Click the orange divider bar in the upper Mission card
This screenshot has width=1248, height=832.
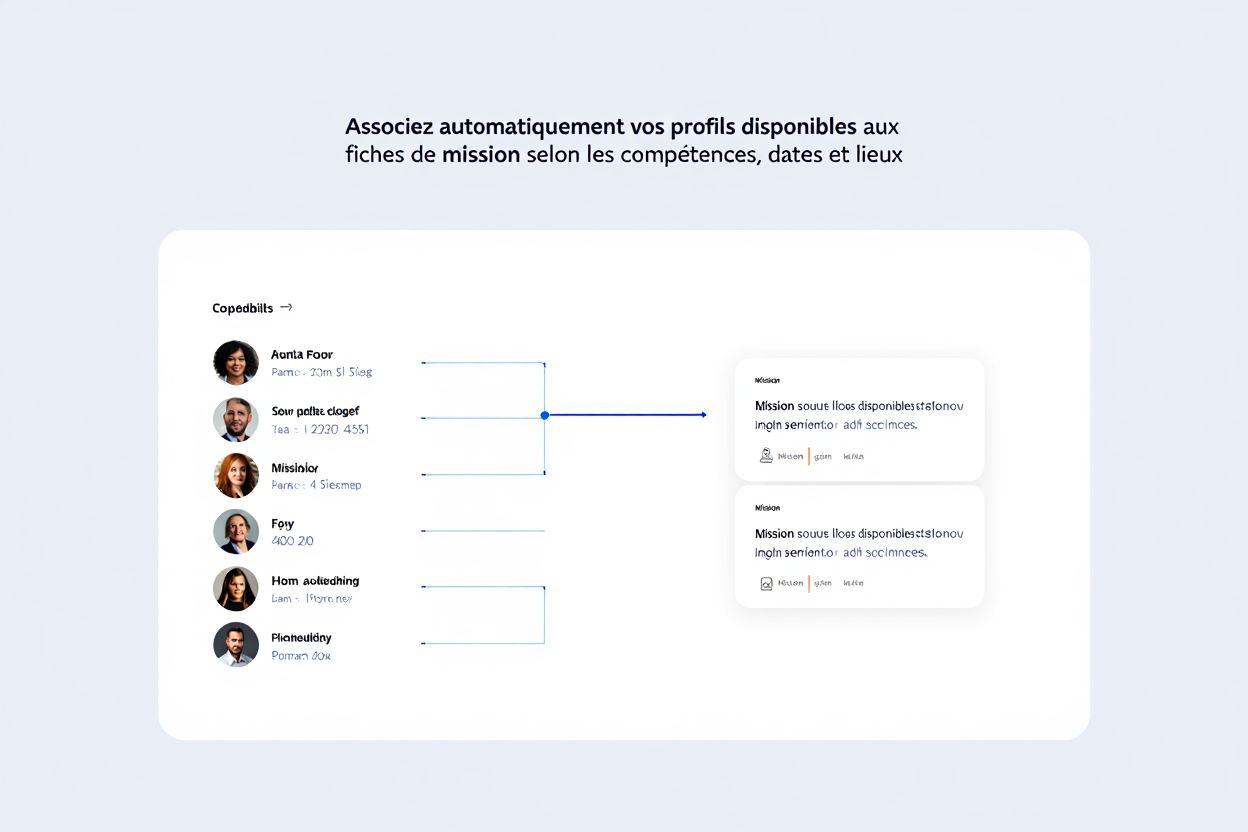(809, 456)
